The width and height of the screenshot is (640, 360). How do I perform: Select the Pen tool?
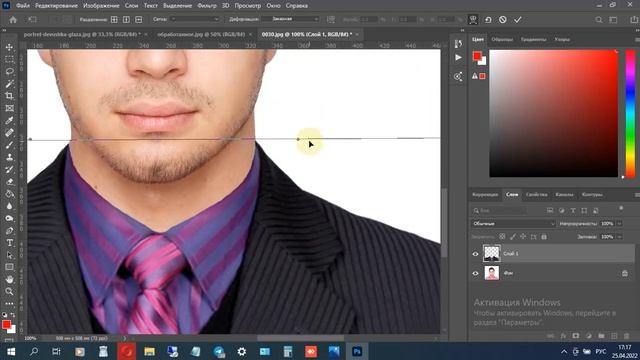tap(9, 231)
